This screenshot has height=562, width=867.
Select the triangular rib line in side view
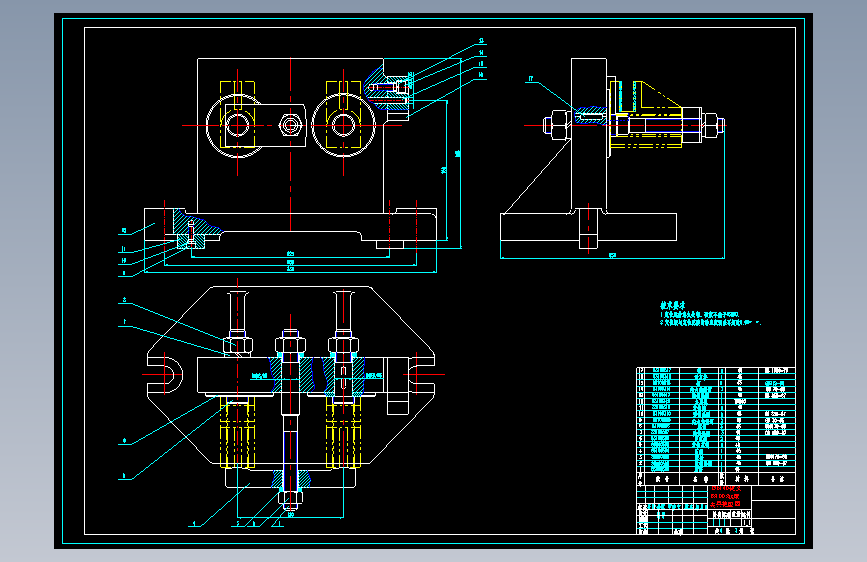tap(536, 176)
